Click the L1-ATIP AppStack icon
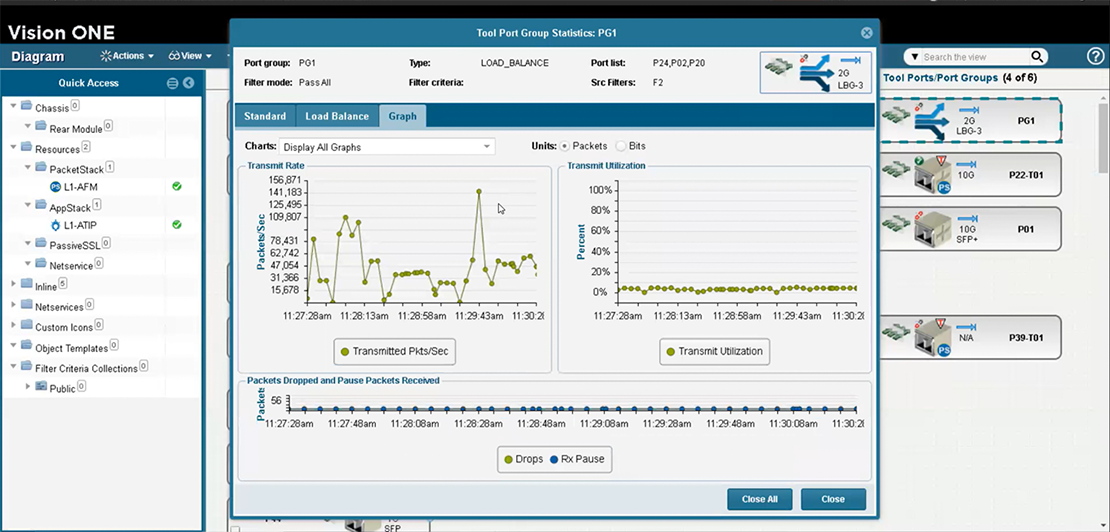This screenshot has width=1110, height=532. [x=55, y=226]
